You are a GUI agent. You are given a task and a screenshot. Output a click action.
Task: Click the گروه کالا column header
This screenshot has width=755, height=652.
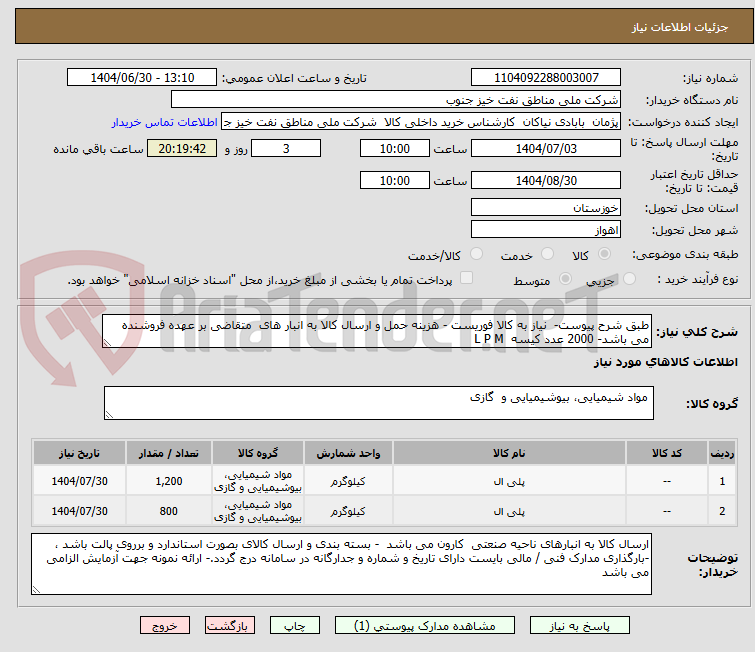coord(258,453)
